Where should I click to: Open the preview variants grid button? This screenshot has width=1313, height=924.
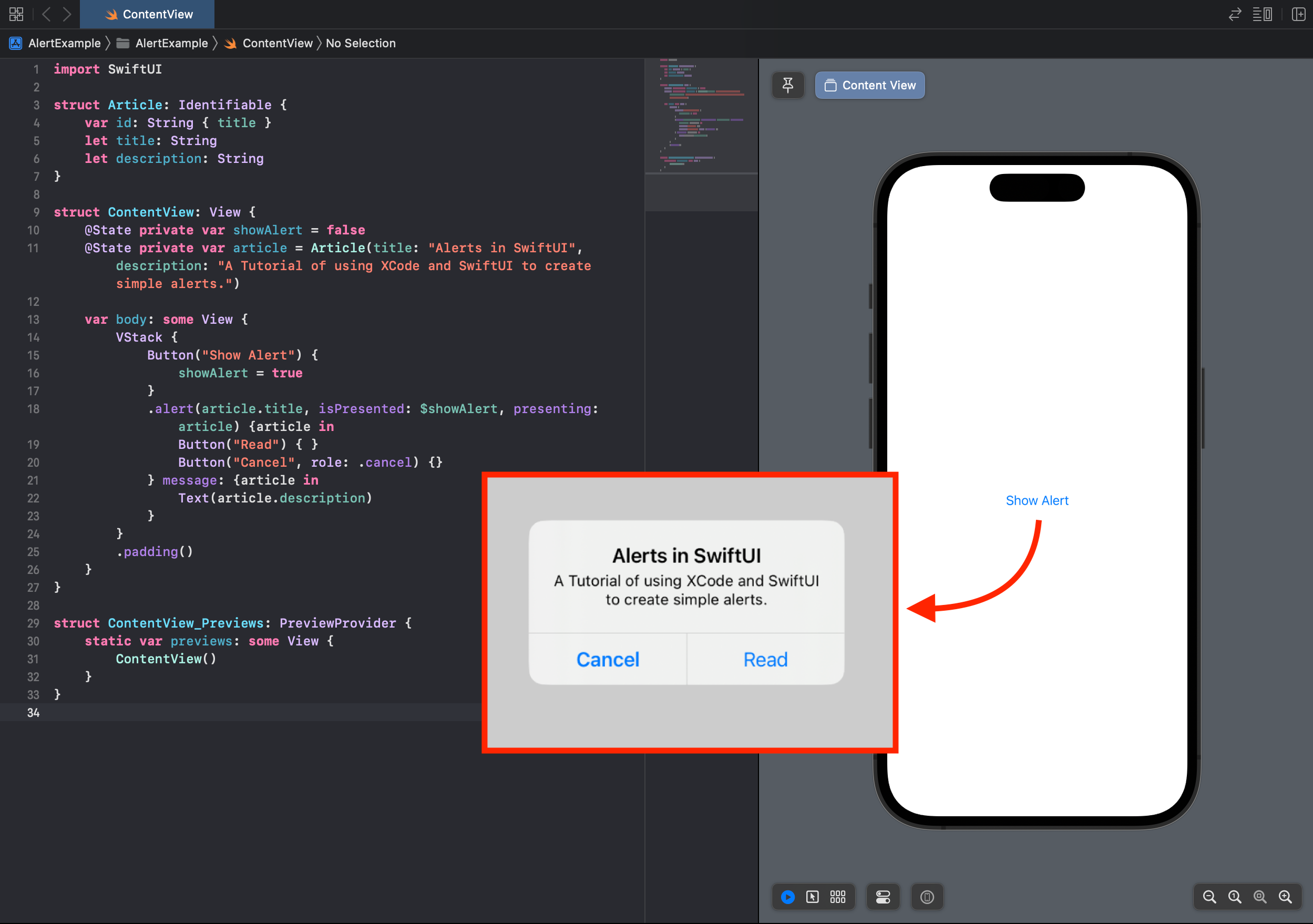click(838, 897)
